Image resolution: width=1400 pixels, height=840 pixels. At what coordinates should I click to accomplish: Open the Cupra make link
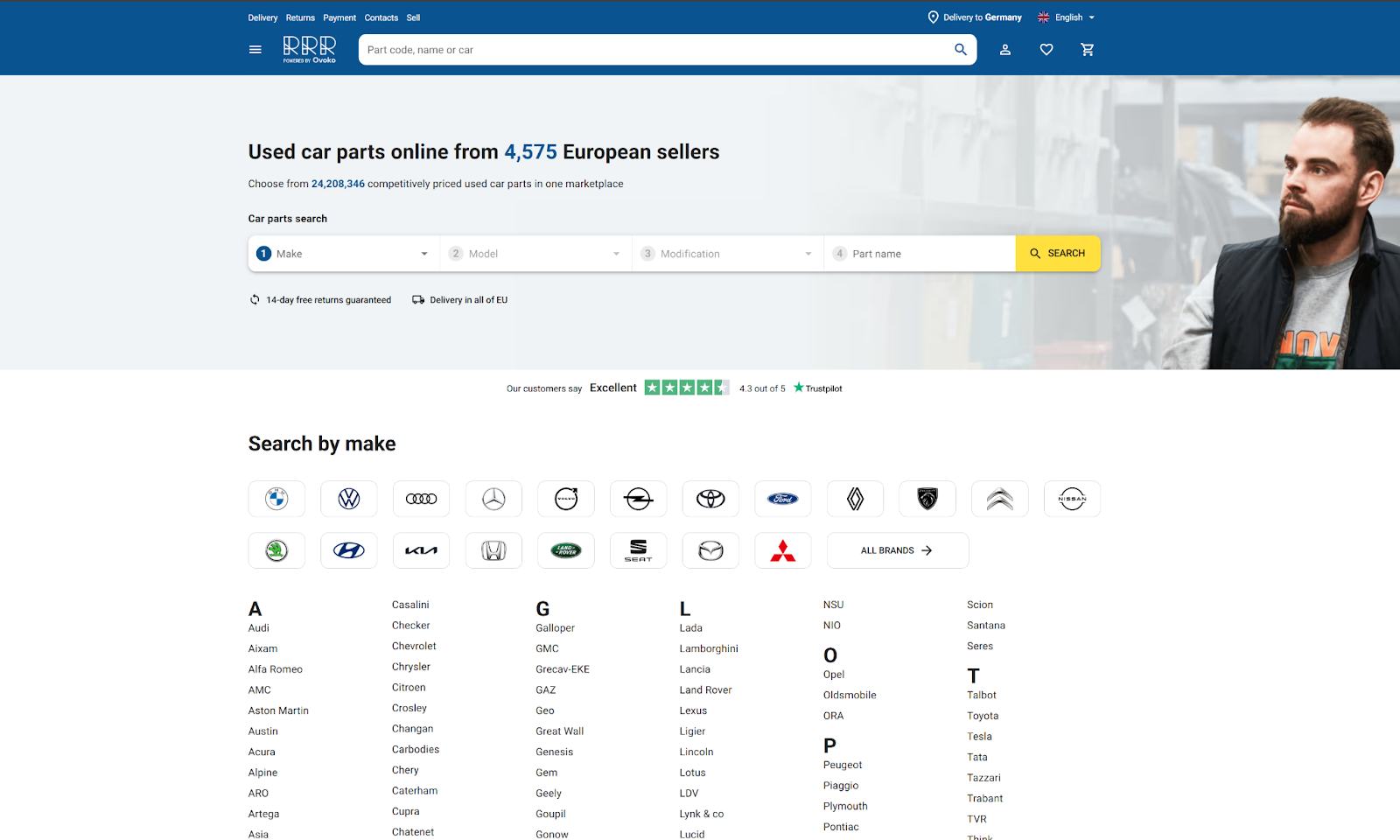[406, 811]
